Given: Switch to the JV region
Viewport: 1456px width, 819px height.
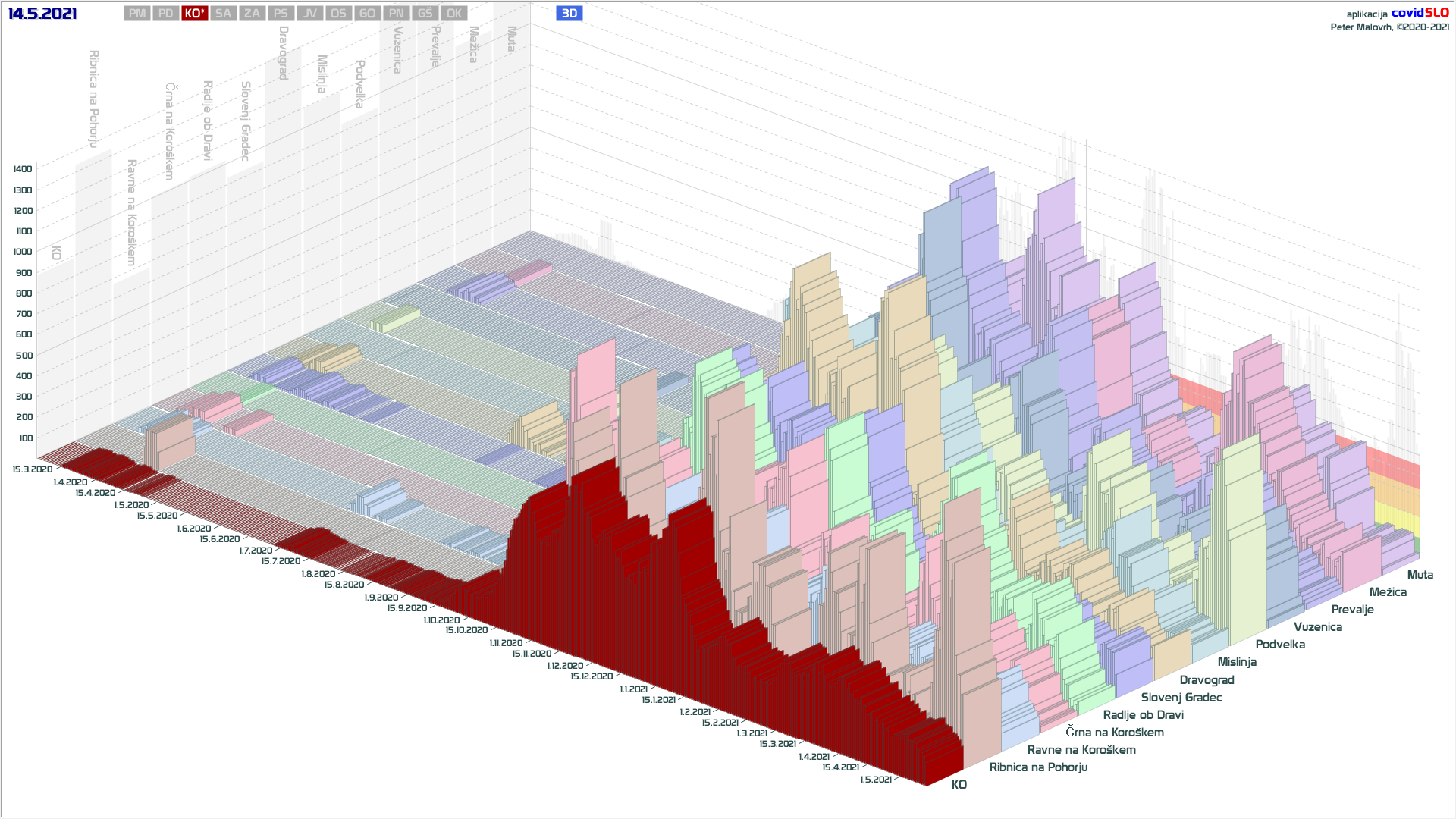Looking at the screenshot, I should (x=309, y=14).
